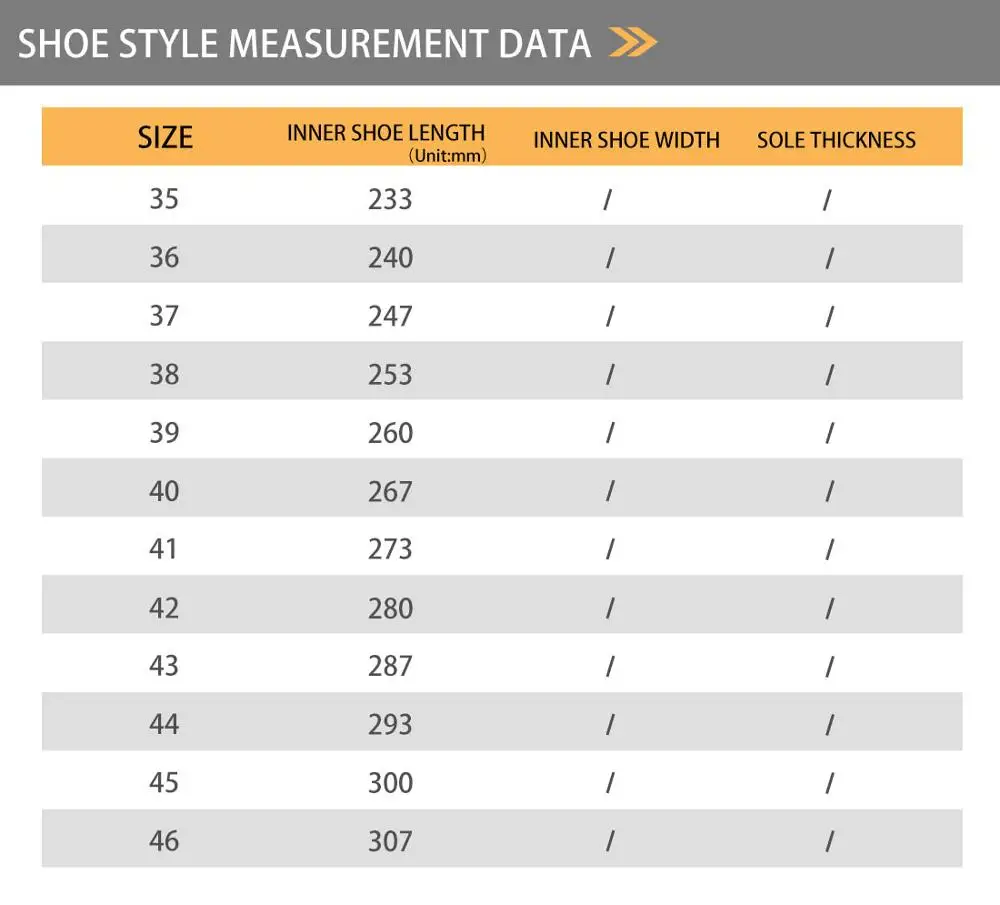
Task: Click inner shoe length "253"
Action: pyautogui.click(x=390, y=375)
